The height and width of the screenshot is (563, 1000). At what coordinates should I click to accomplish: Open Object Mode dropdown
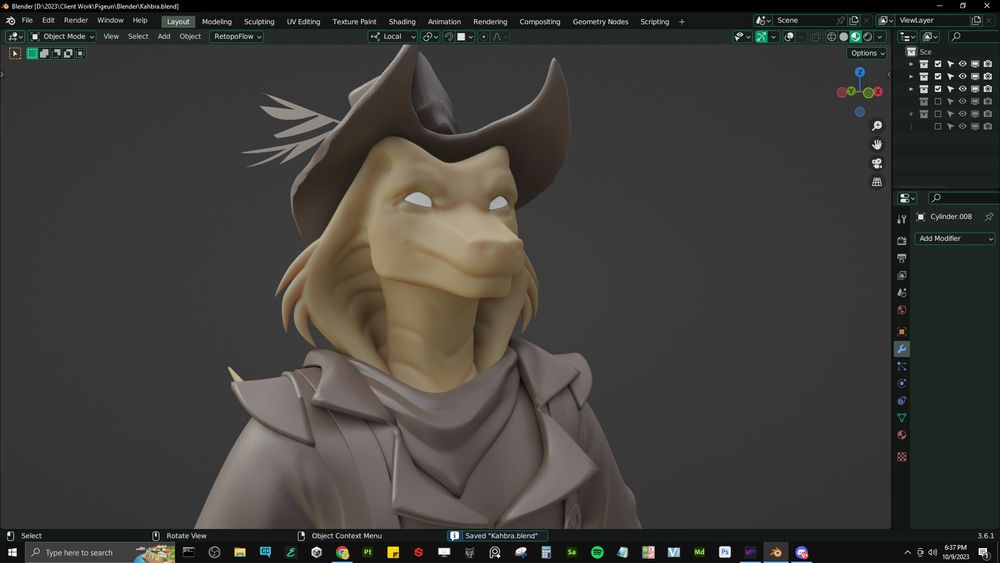pos(62,36)
